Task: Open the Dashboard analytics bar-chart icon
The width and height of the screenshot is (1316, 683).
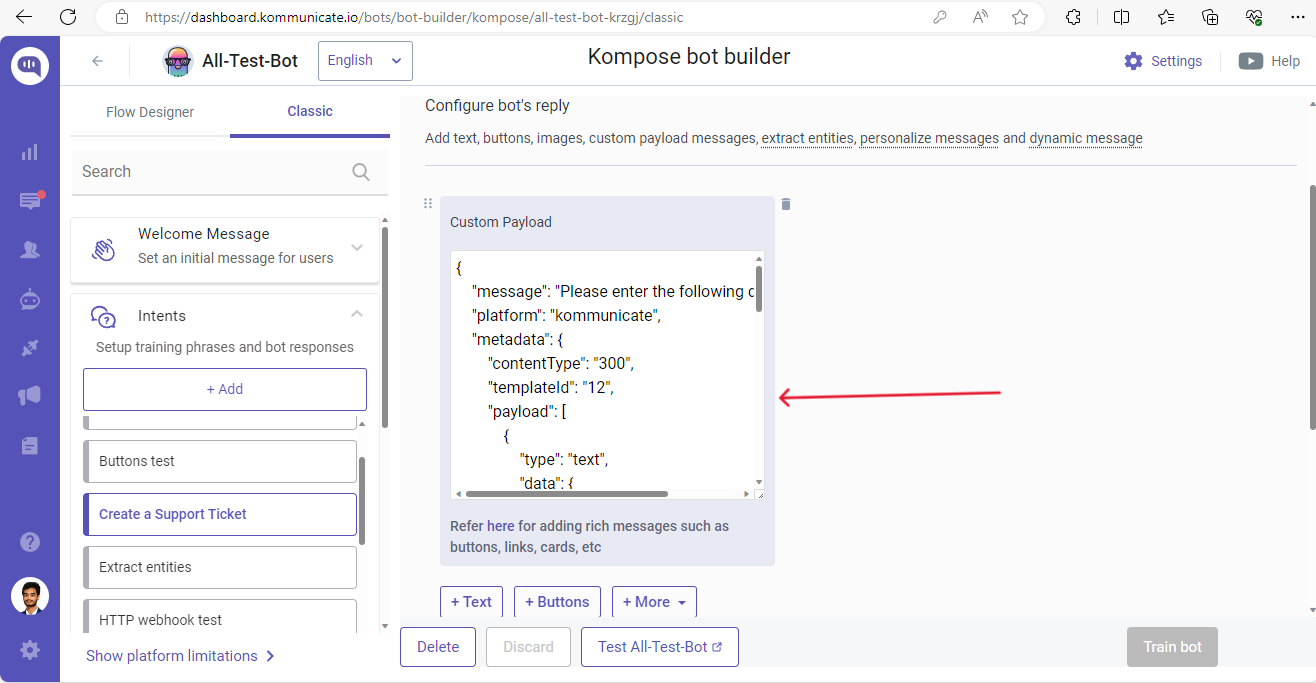Action: tap(29, 151)
